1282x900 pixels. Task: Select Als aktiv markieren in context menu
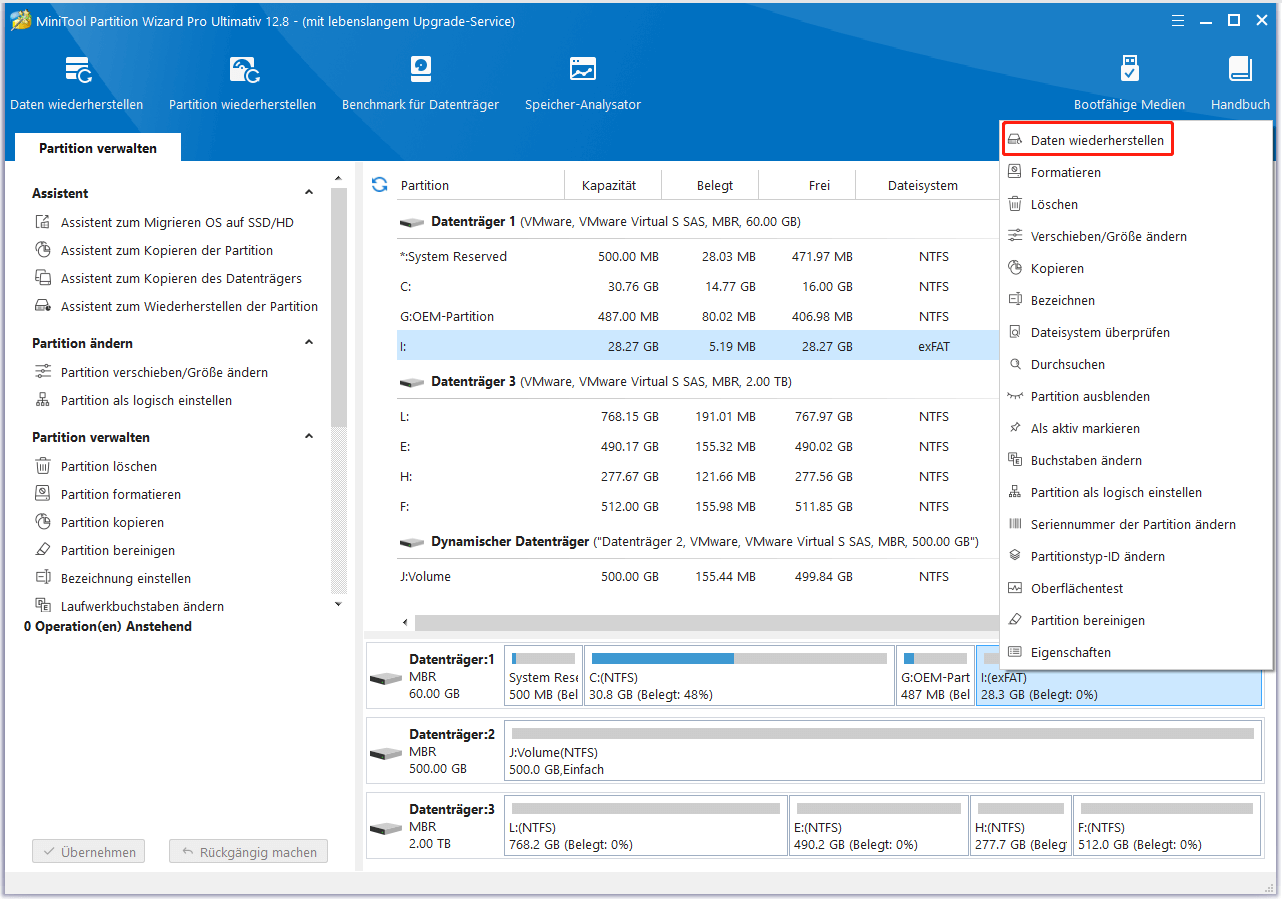point(1136,428)
